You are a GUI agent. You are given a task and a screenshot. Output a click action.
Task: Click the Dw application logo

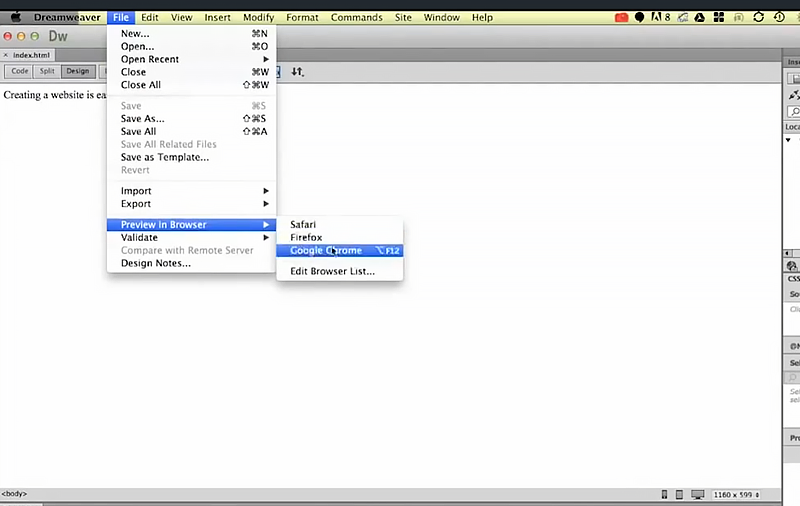pyautogui.click(x=58, y=36)
